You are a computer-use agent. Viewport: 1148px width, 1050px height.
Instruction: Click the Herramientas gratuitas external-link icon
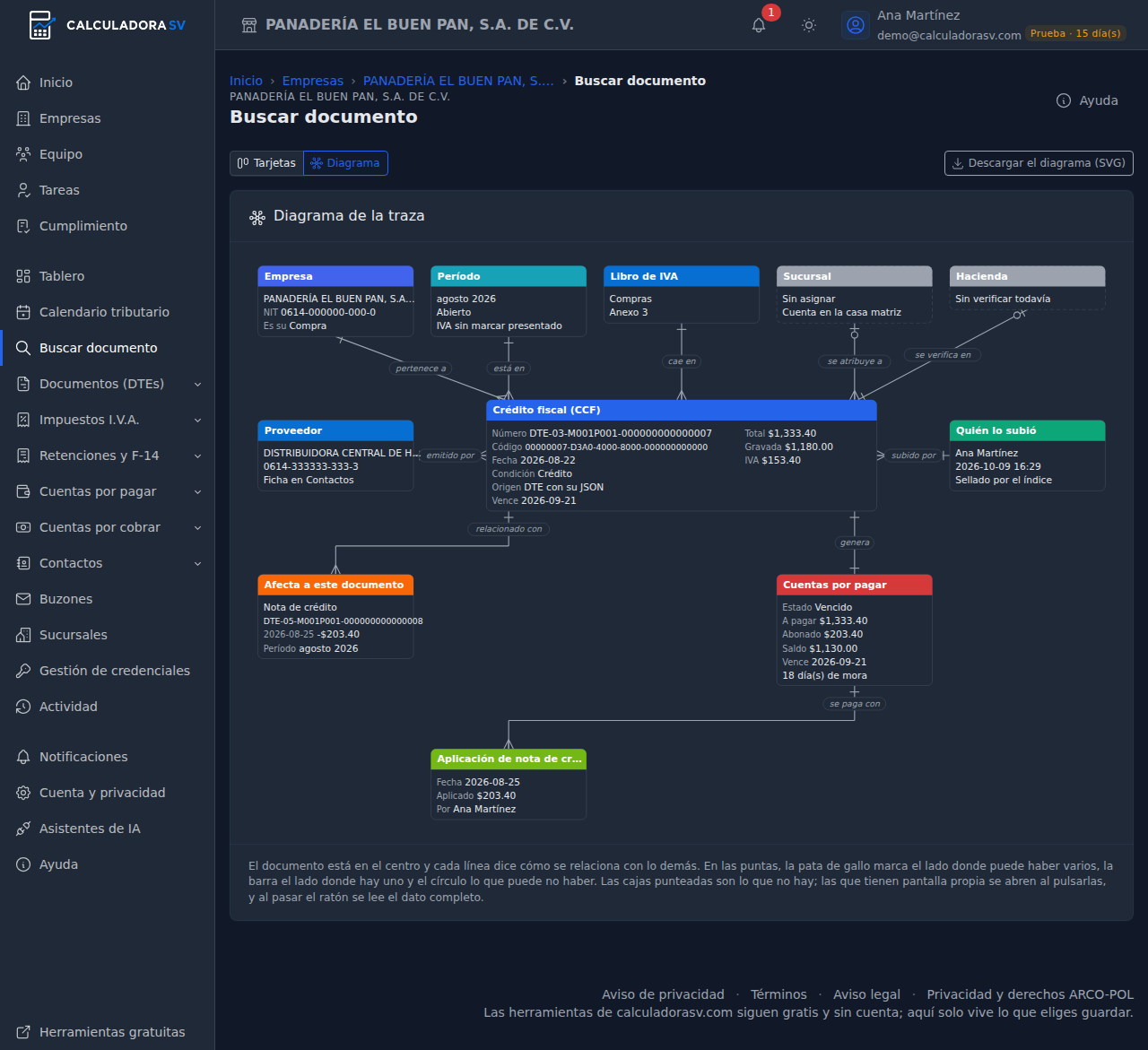pyautogui.click(x=23, y=1032)
